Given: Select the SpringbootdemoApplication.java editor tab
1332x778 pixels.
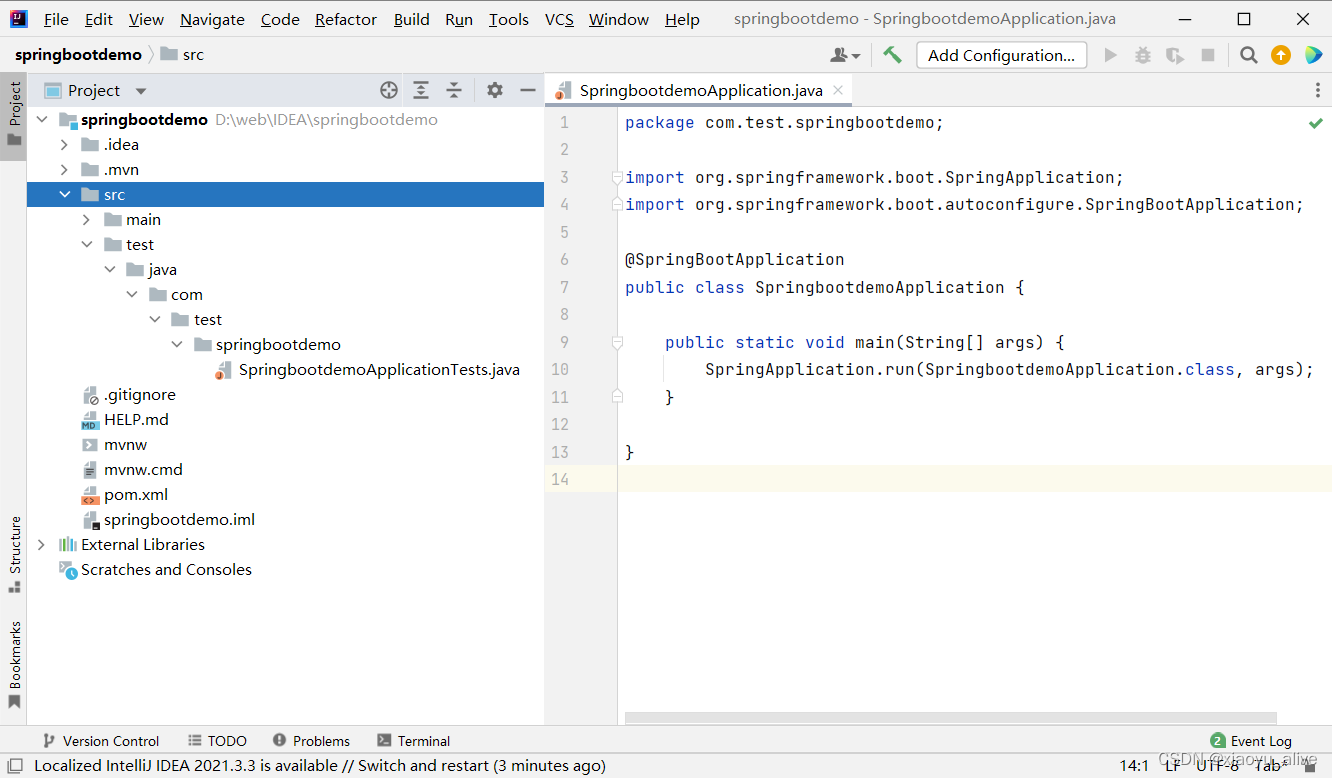Looking at the screenshot, I should (x=698, y=90).
